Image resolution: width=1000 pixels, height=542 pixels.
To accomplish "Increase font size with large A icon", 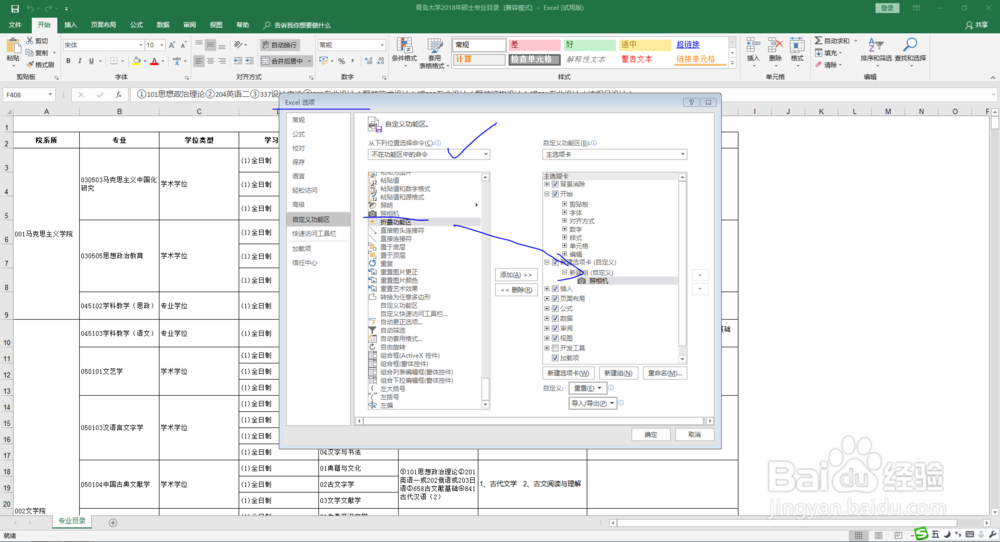I will coord(172,45).
